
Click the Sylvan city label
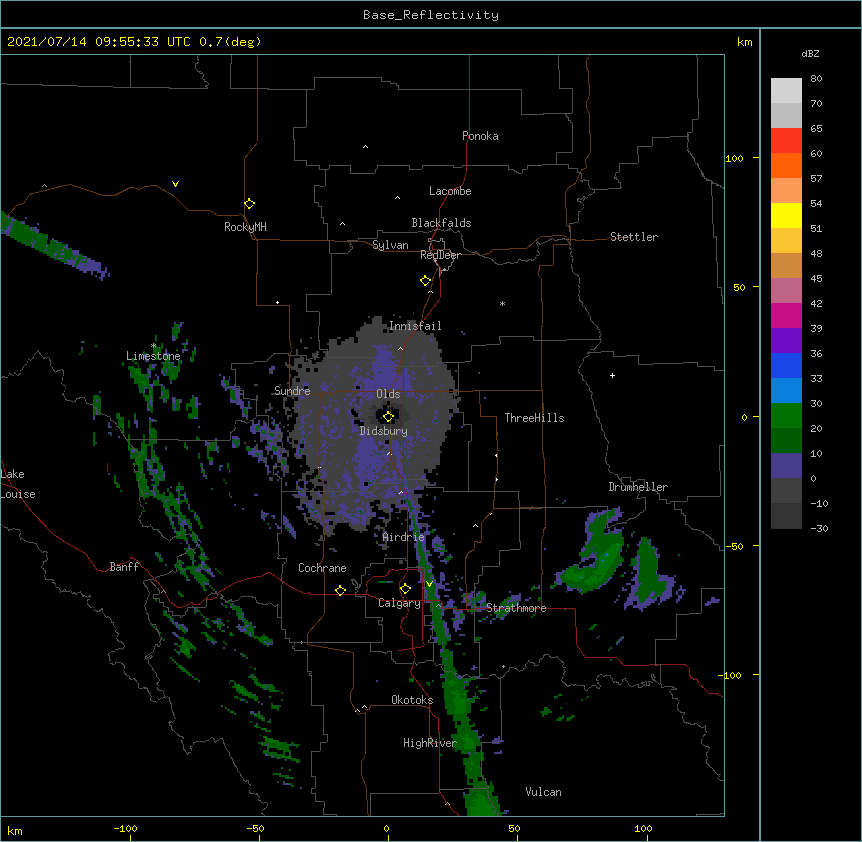coord(390,245)
